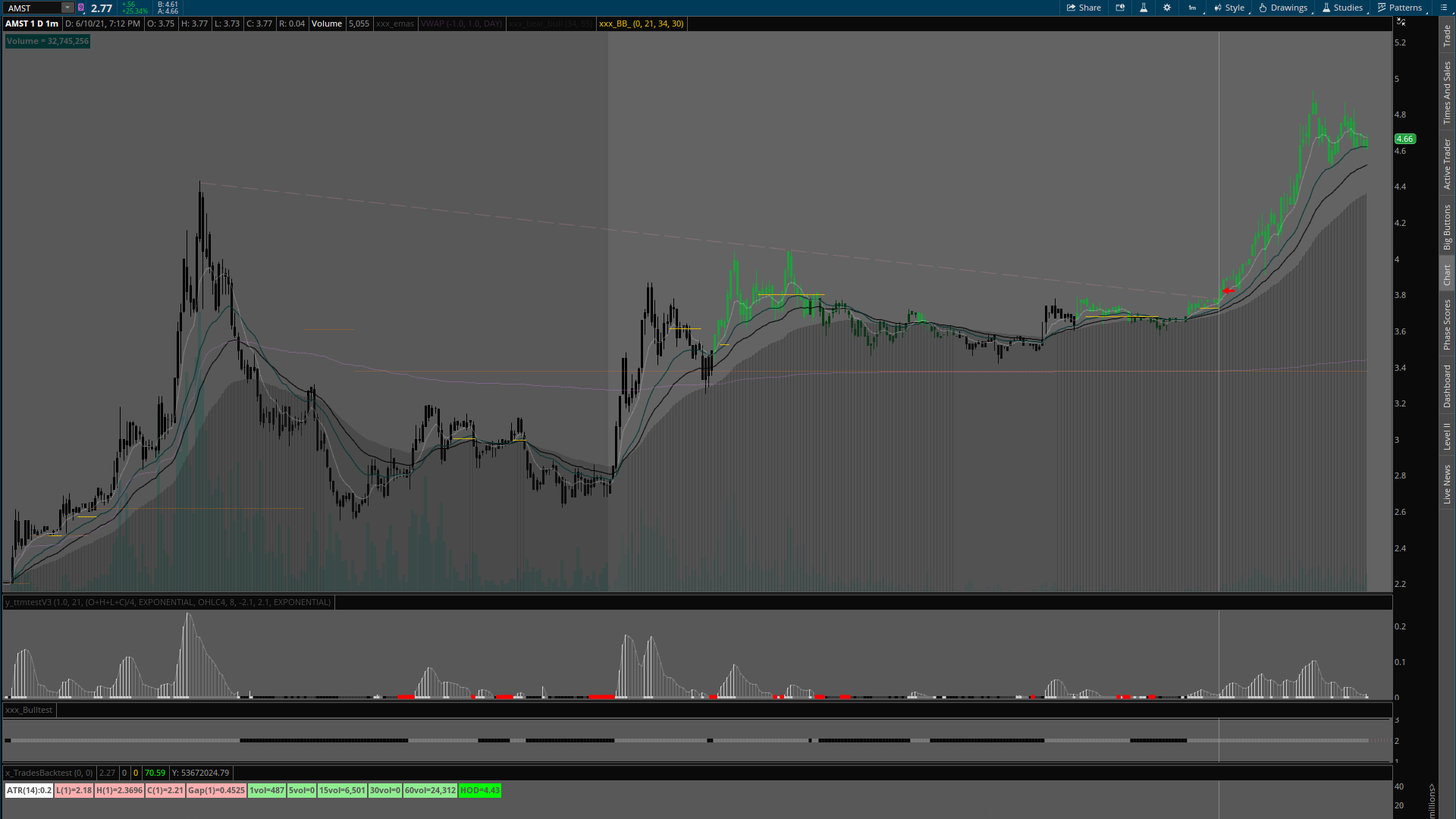1456x819 pixels.
Task: Click the green HOD=4.43 label
Action: pyautogui.click(x=479, y=790)
